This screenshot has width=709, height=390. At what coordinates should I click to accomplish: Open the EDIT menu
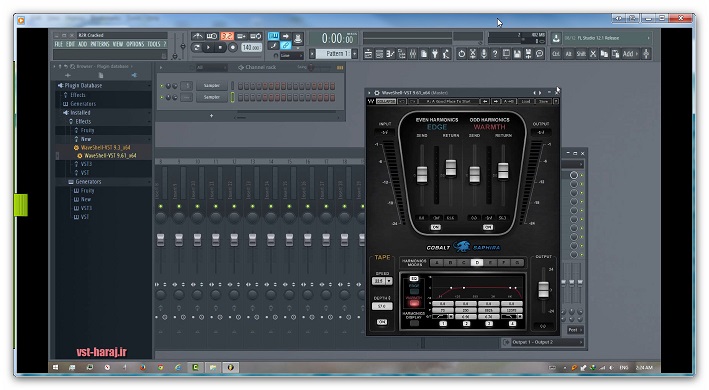point(71,44)
